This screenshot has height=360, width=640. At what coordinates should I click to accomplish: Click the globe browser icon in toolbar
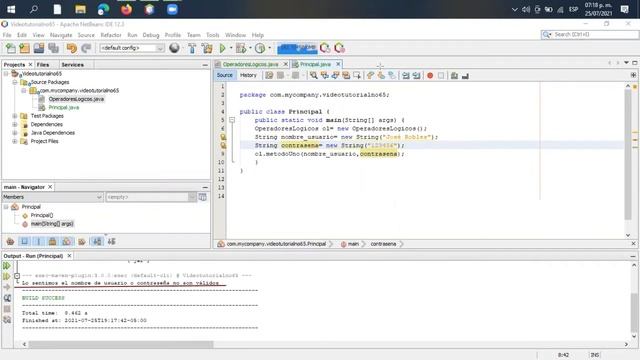pos(174,48)
